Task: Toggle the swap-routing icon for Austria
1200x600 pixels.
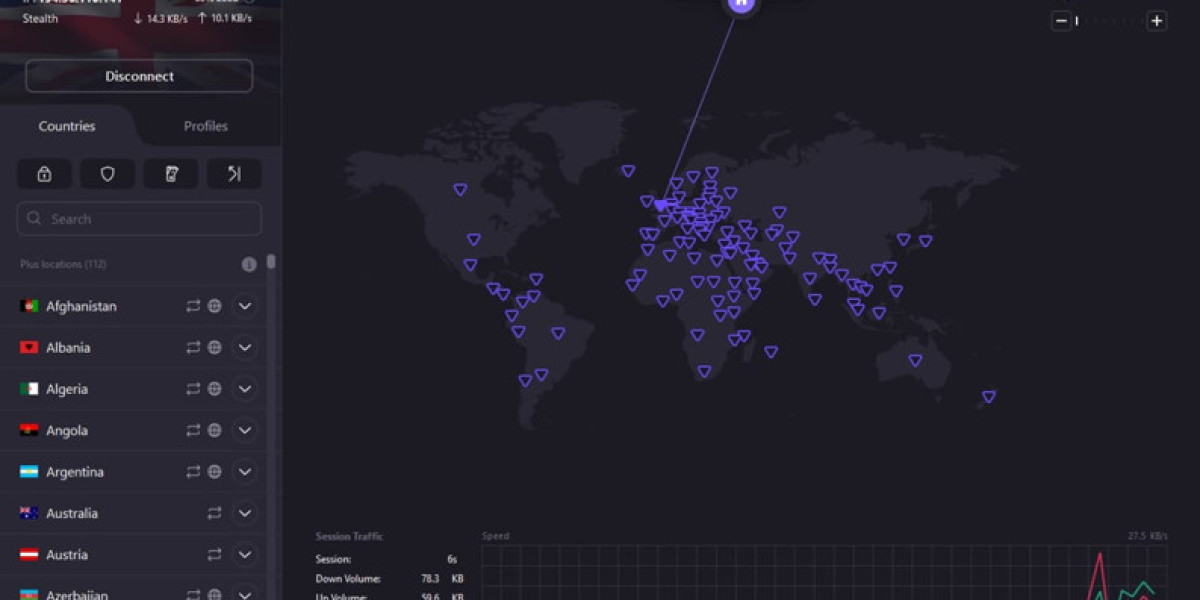Action: tap(214, 554)
